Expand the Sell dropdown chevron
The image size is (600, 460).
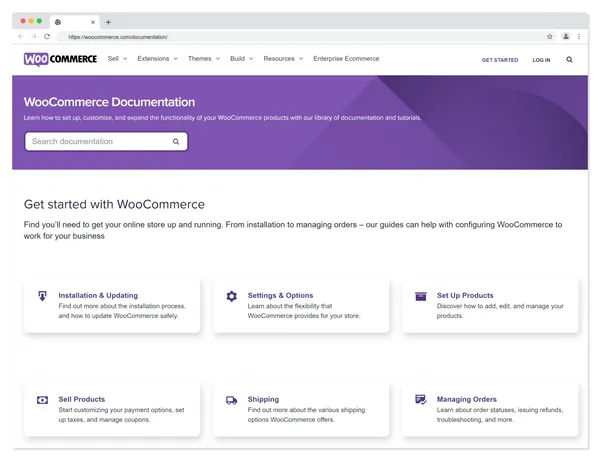point(125,59)
